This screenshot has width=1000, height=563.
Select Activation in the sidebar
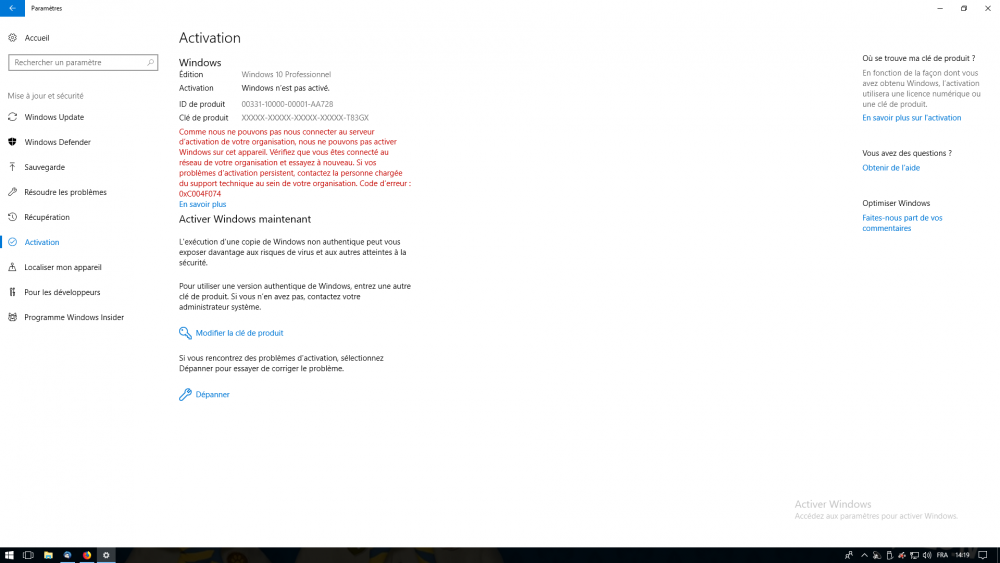(42, 242)
